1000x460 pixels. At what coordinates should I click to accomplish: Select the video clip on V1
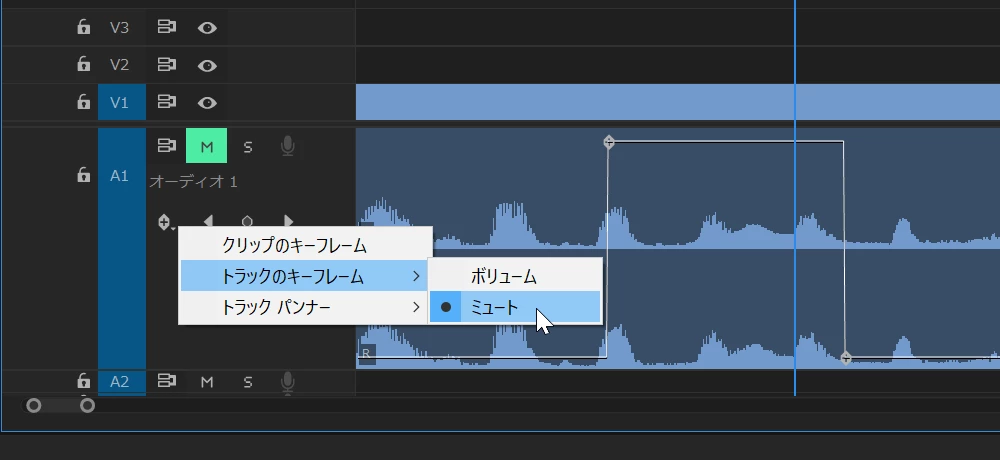click(677, 102)
